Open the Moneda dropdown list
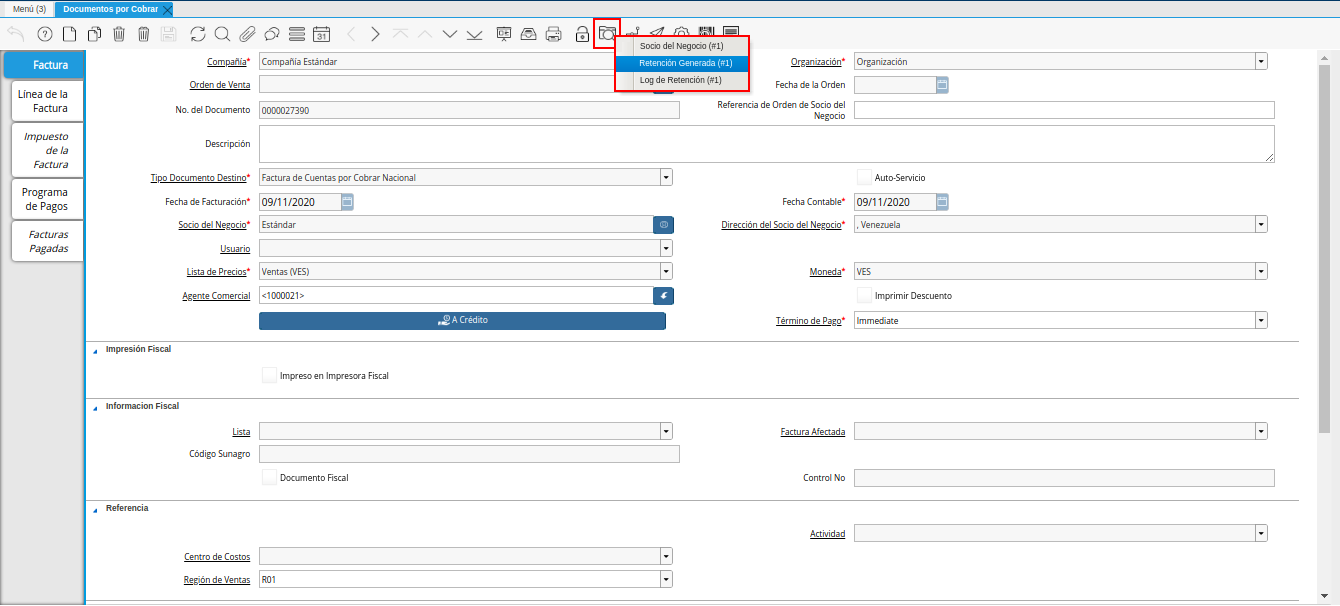 pos(1261,271)
